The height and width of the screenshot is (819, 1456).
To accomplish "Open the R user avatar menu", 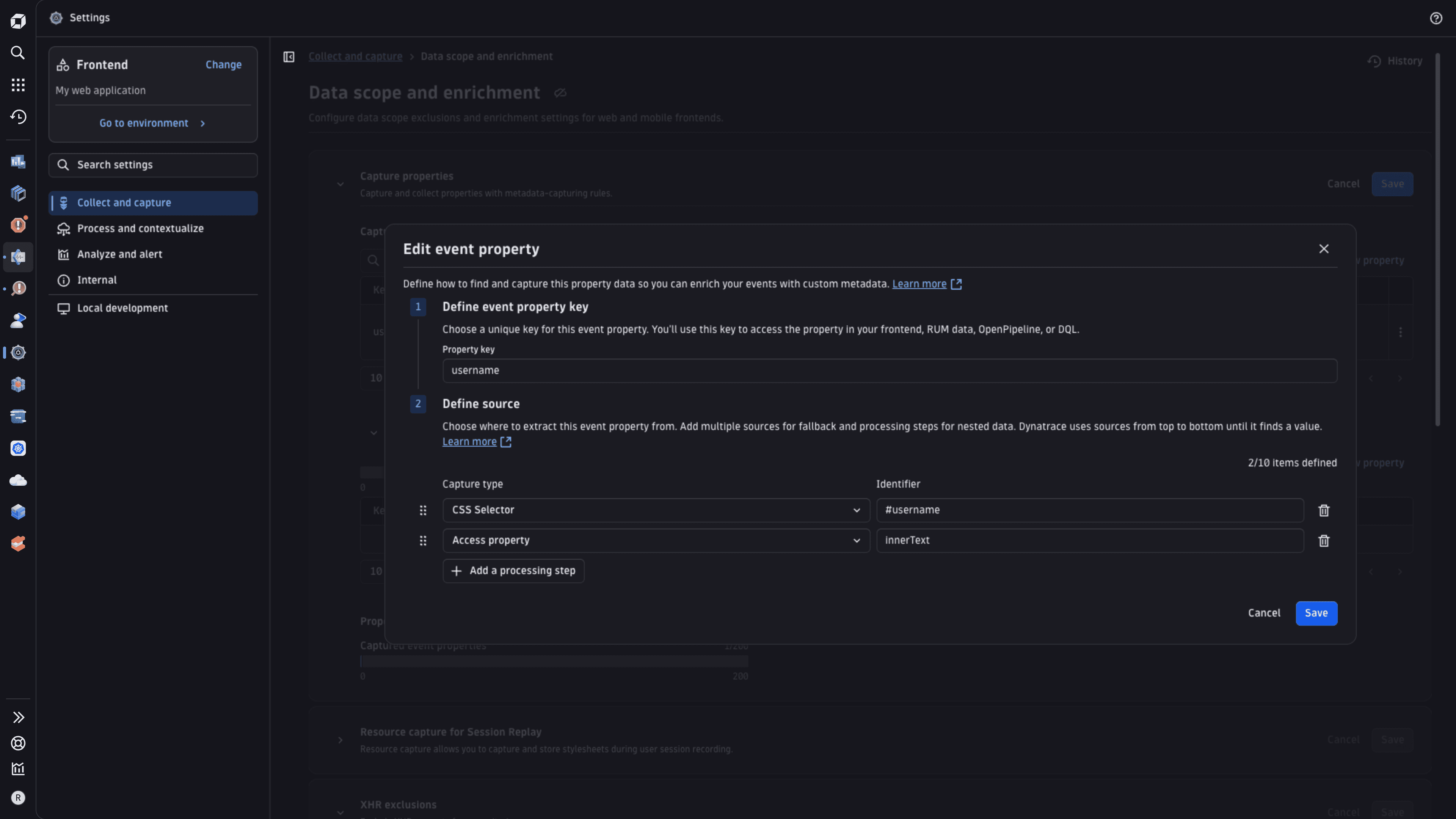I will (18, 797).
